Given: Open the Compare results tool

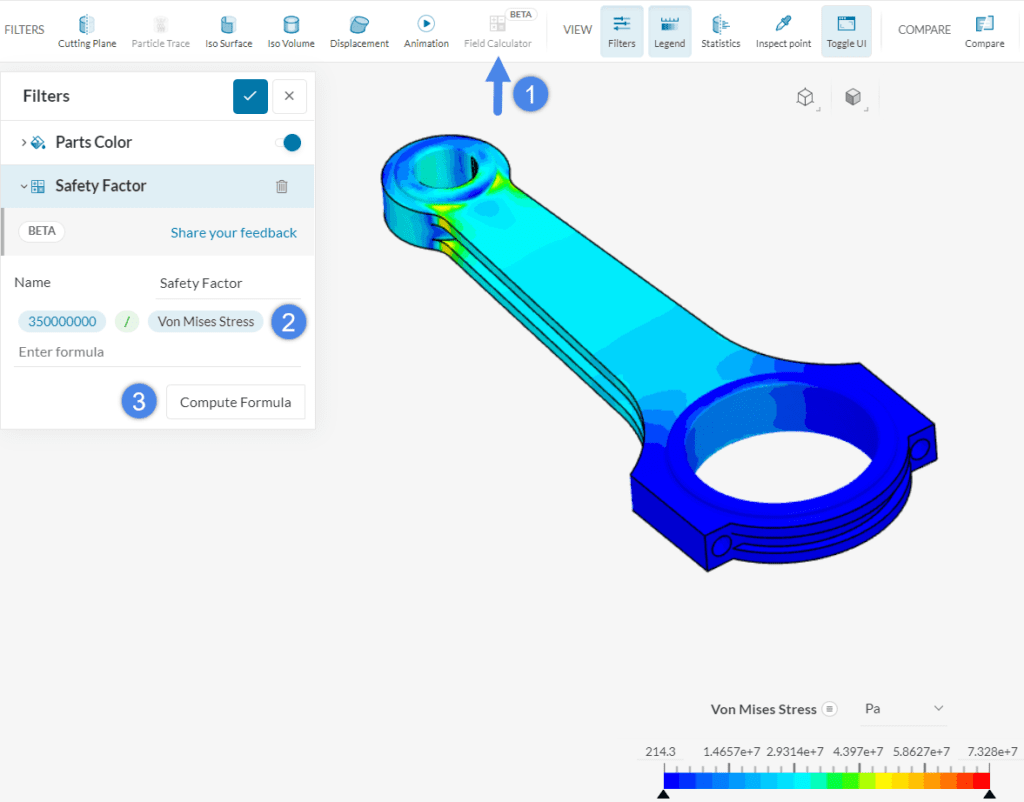Looking at the screenshot, I should [984, 30].
